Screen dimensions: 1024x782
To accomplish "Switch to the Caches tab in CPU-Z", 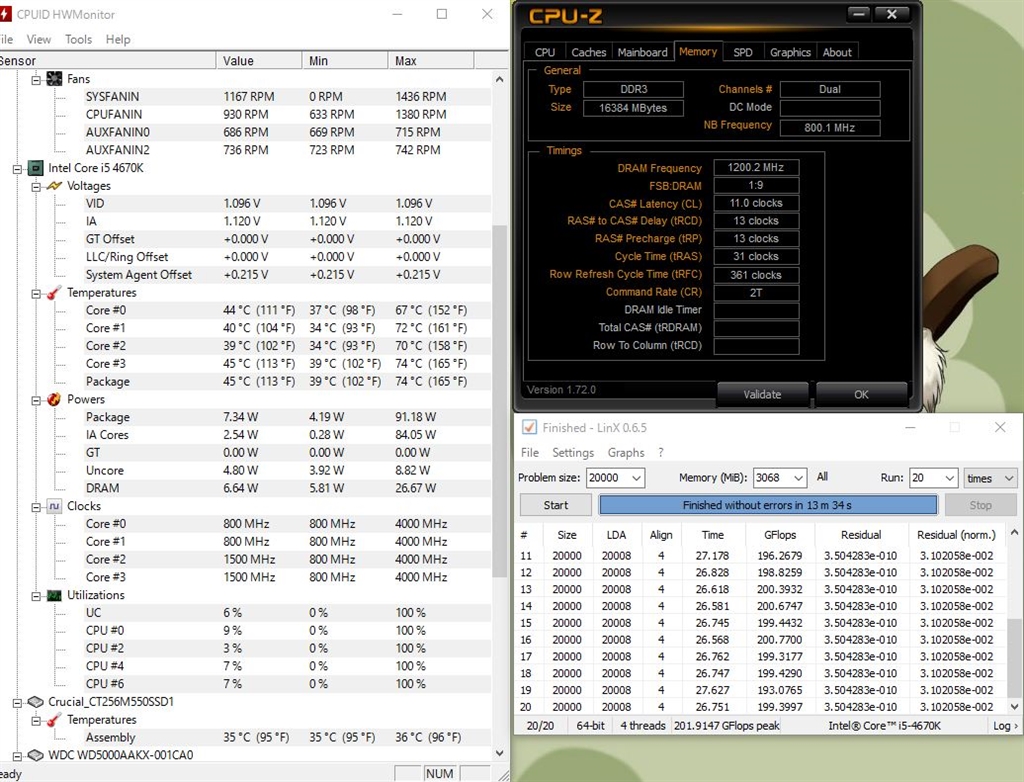I will click(588, 52).
